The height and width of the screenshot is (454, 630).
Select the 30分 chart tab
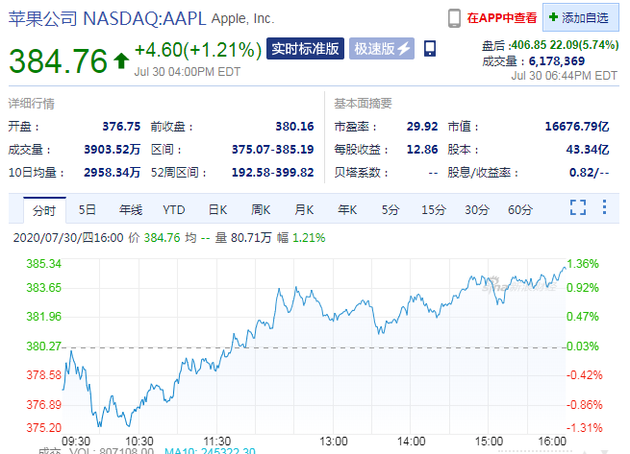tap(477, 210)
